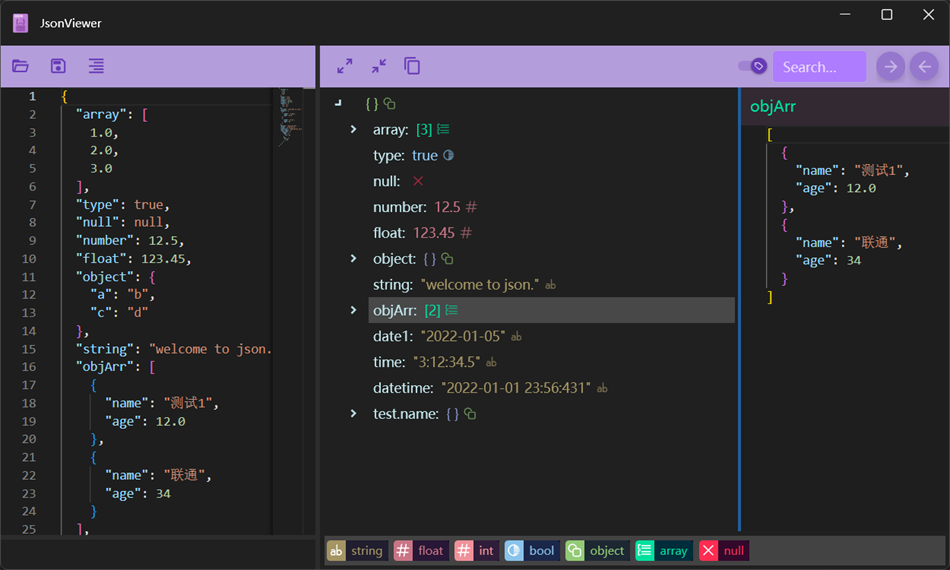Select the date1 tree row

pos(551,336)
